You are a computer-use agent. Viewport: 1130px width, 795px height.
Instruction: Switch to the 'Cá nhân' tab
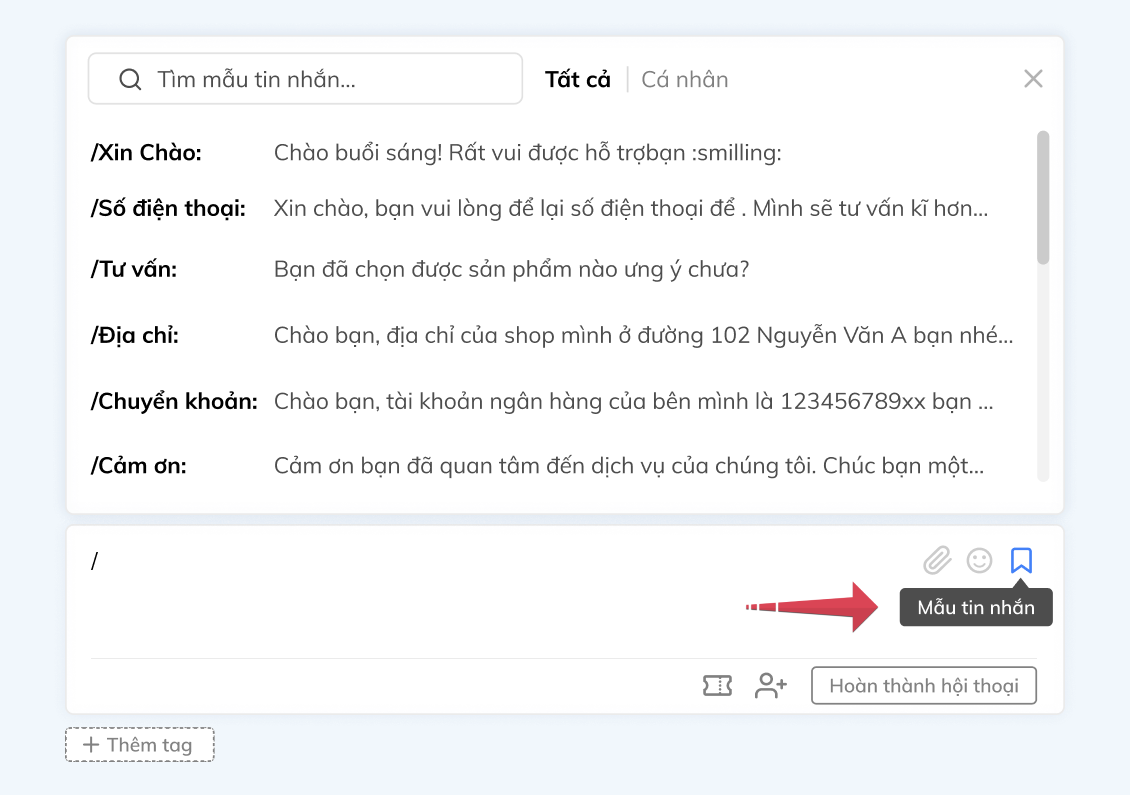pyautogui.click(x=684, y=79)
